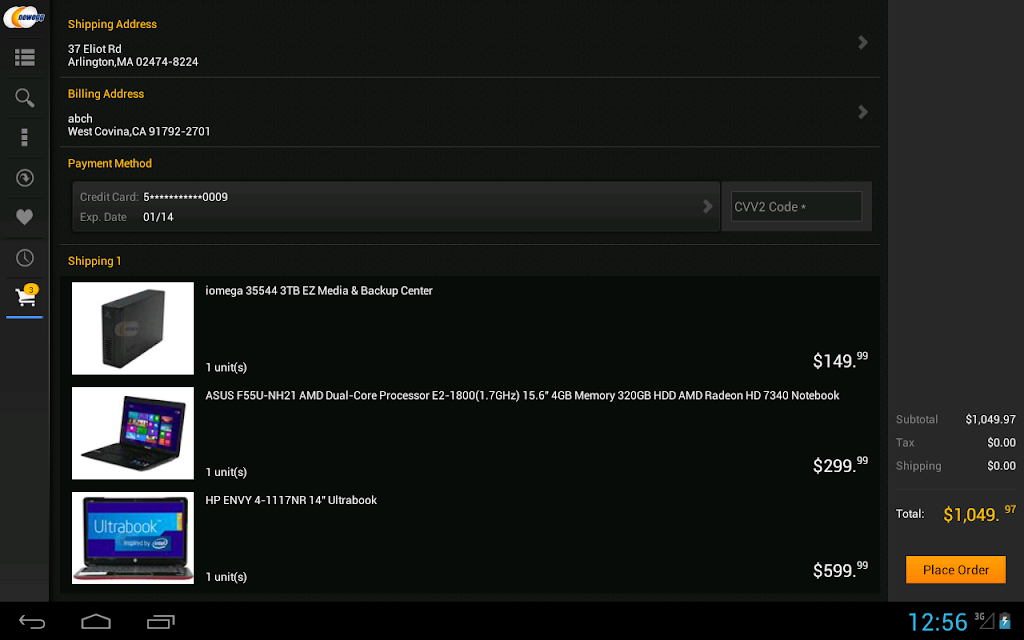The image size is (1024, 640).
Task: Click the Place Order button
Action: coord(955,569)
